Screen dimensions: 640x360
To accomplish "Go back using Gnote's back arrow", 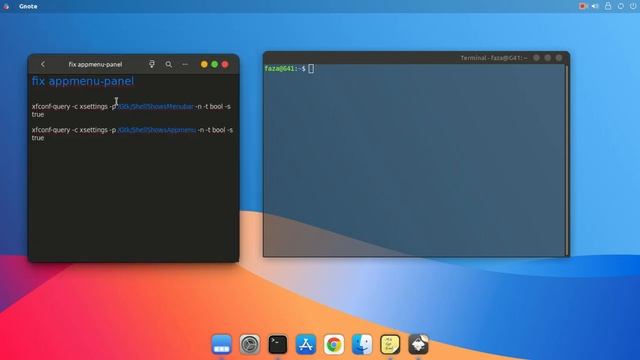I will 43,64.
